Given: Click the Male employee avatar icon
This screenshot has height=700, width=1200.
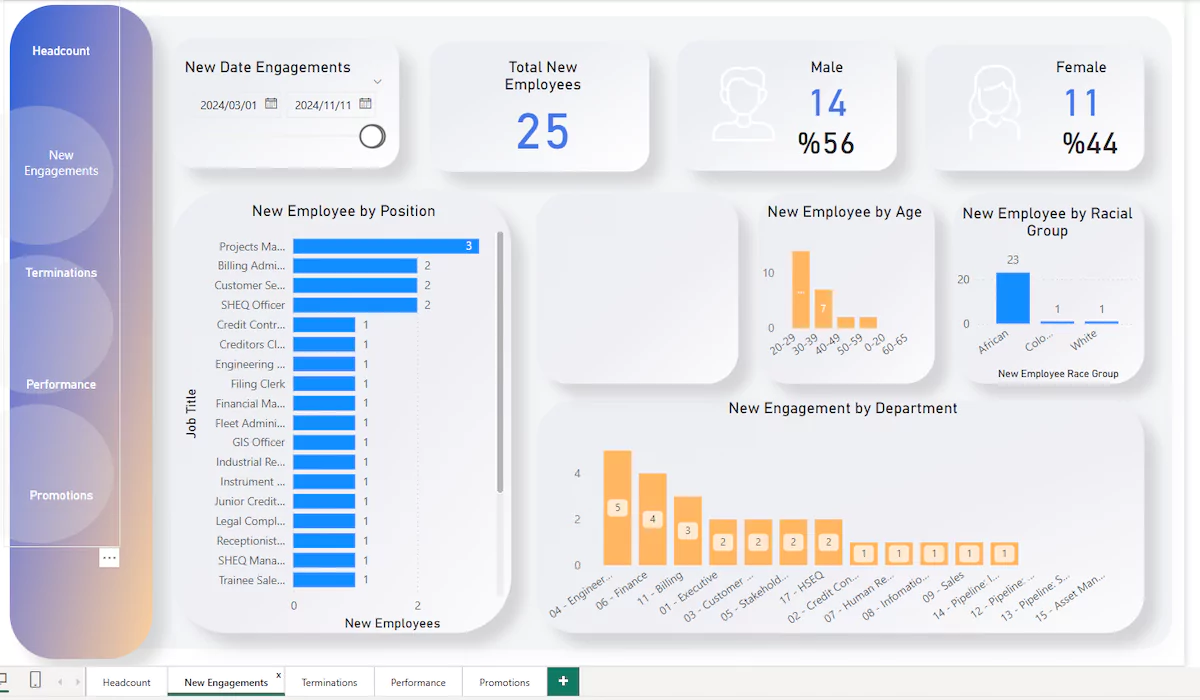Looking at the screenshot, I should (741, 104).
